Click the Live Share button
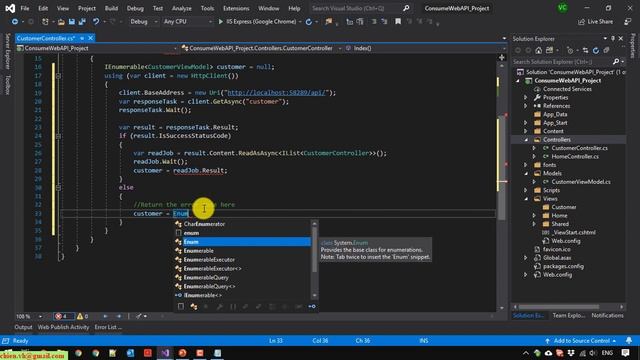The image size is (640, 360). click(596, 22)
